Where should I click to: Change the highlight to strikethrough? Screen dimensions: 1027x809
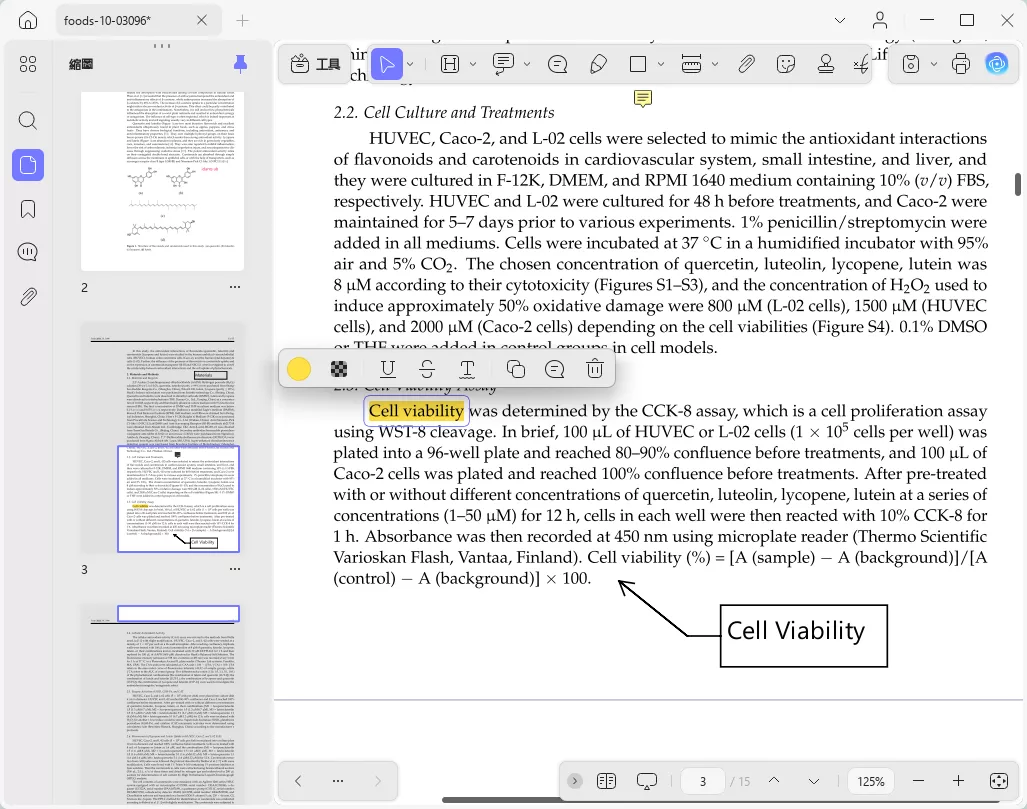pyautogui.click(x=427, y=369)
